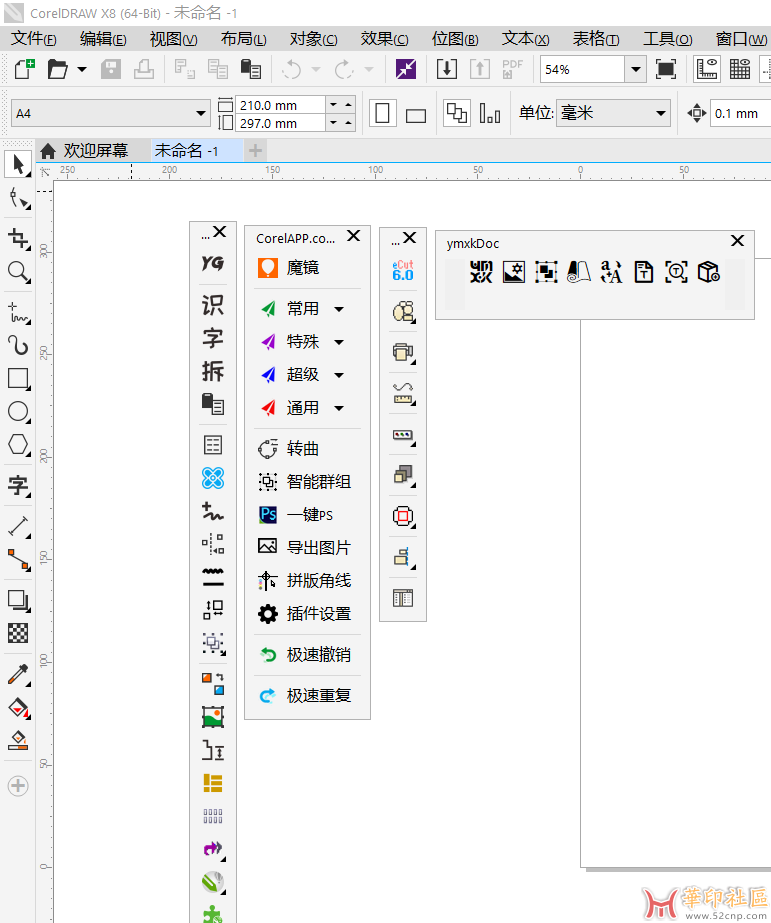This screenshot has width=771, height=923.
Task: Expand the 超级 submenu arrow
Action: point(339,375)
